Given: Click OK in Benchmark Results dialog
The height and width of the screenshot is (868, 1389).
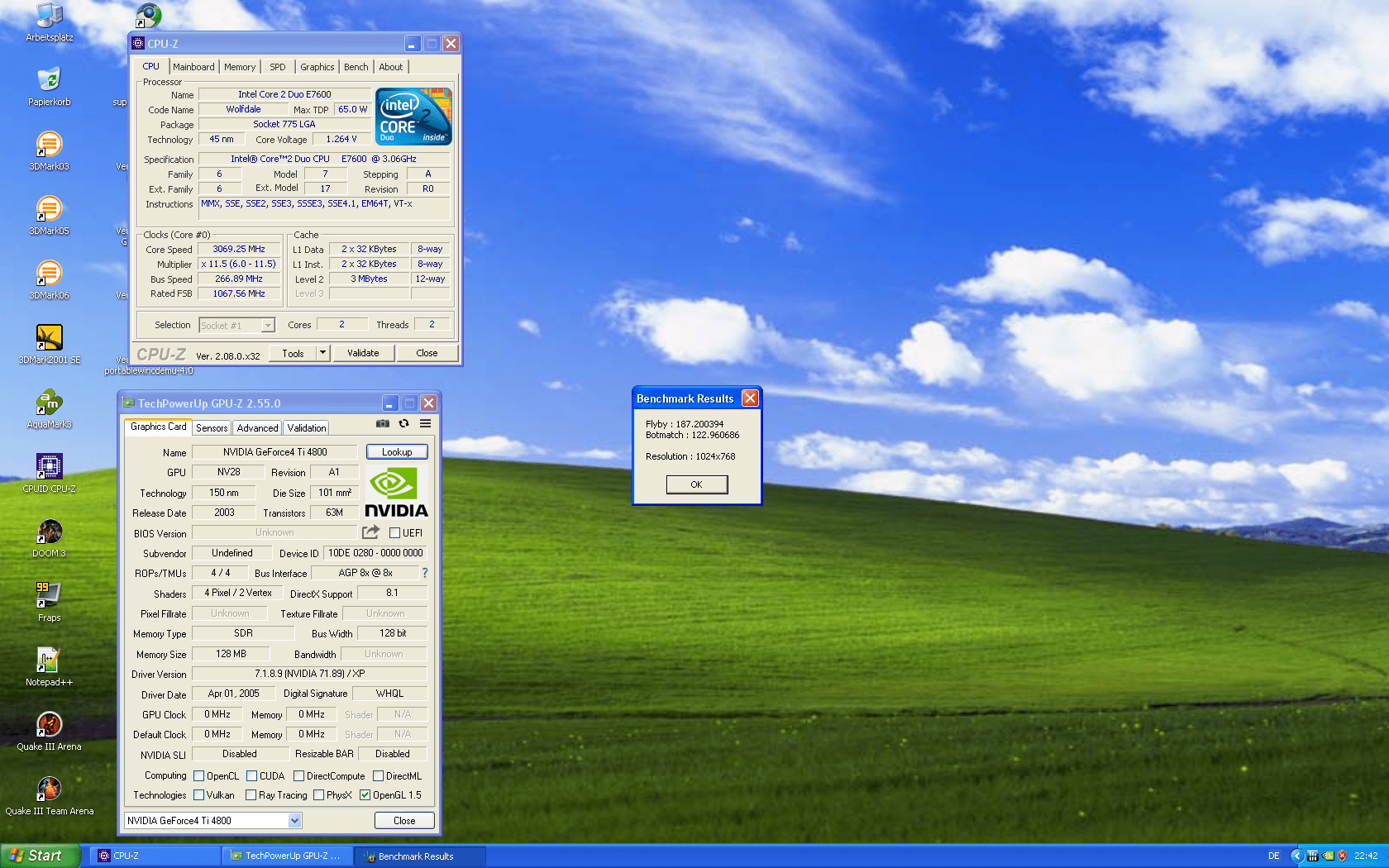Looking at the screenshot, I should point(697,484).
